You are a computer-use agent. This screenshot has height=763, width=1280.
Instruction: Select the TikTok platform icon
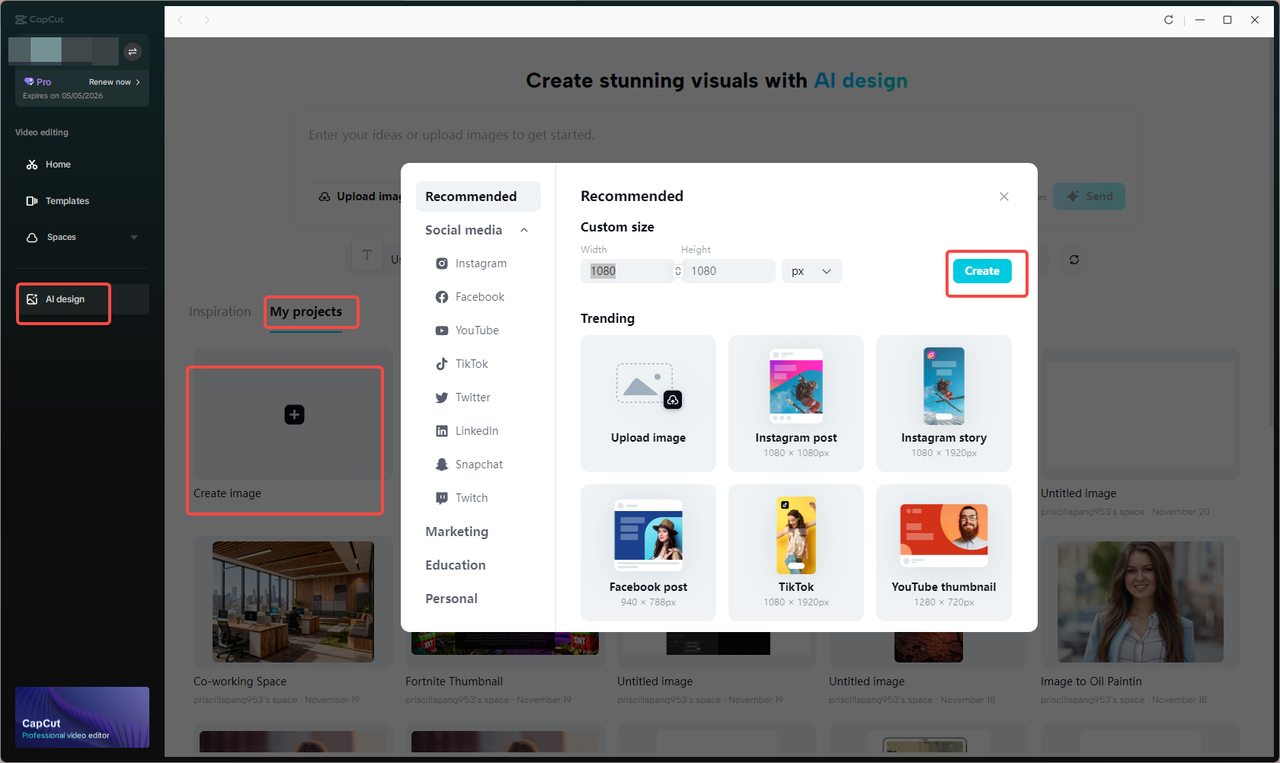441,363
